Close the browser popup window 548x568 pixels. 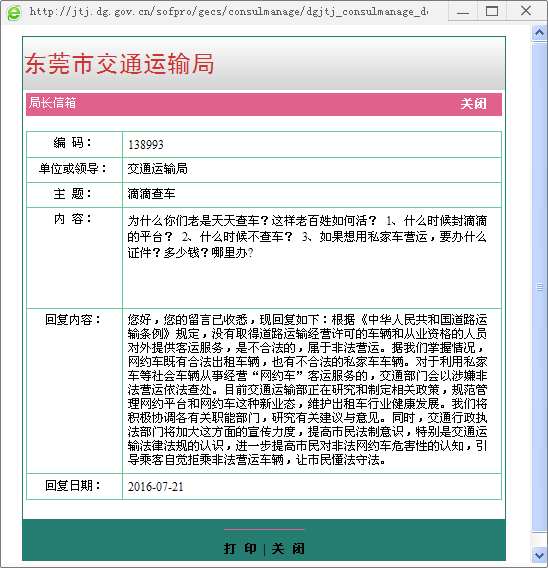[x=526, y=11]
